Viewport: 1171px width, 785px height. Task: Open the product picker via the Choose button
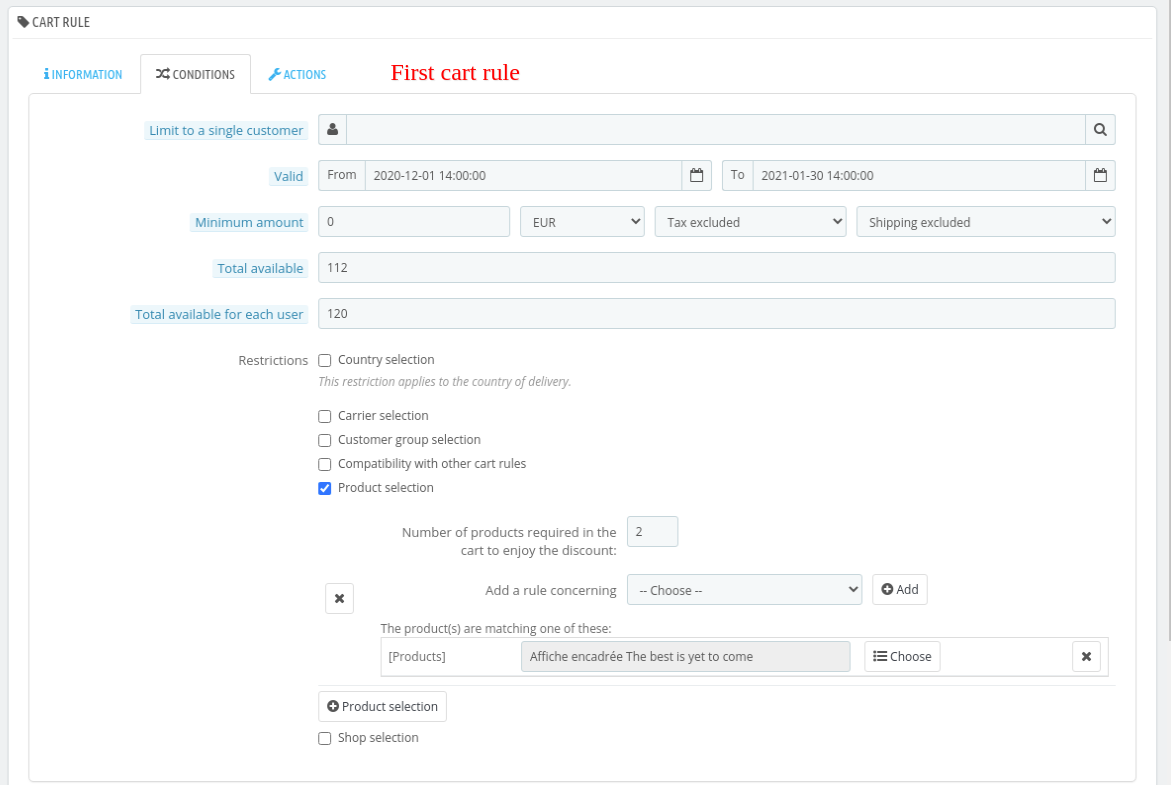point(901,656)
